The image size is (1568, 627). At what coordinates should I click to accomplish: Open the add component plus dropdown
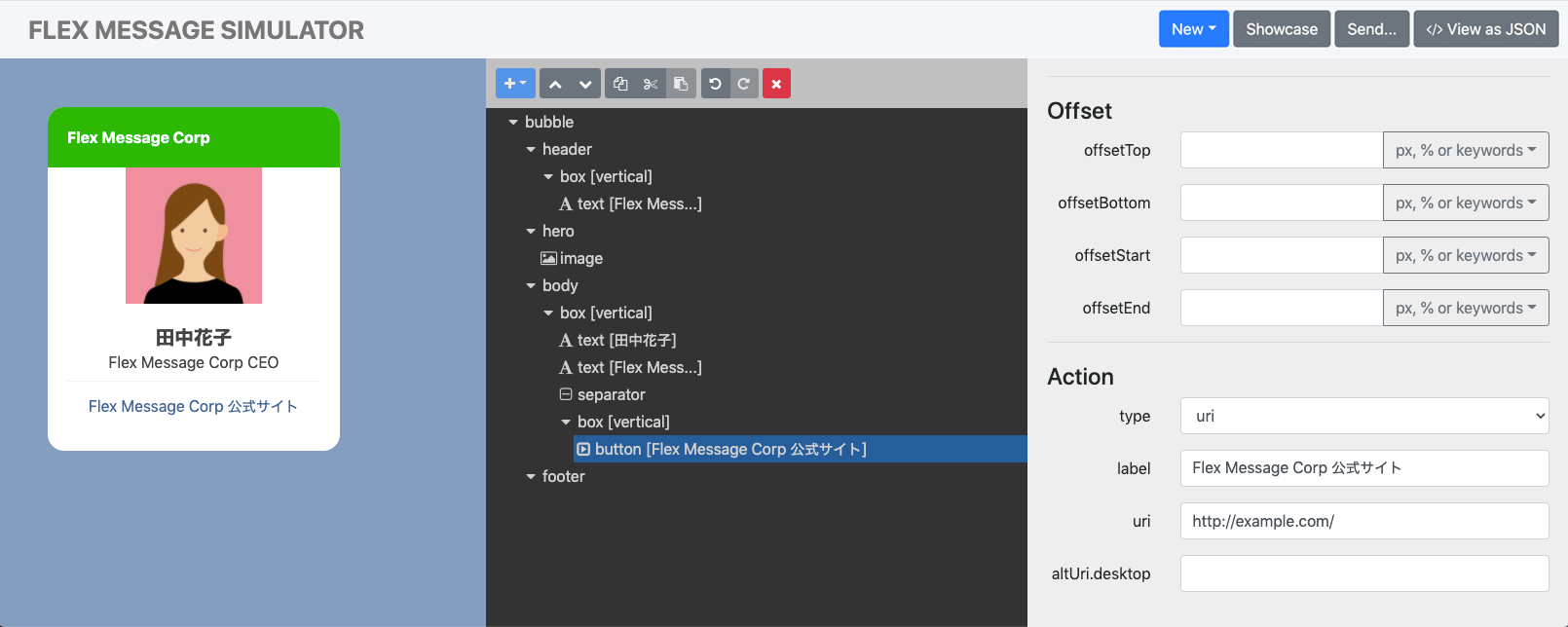(515, 84)
